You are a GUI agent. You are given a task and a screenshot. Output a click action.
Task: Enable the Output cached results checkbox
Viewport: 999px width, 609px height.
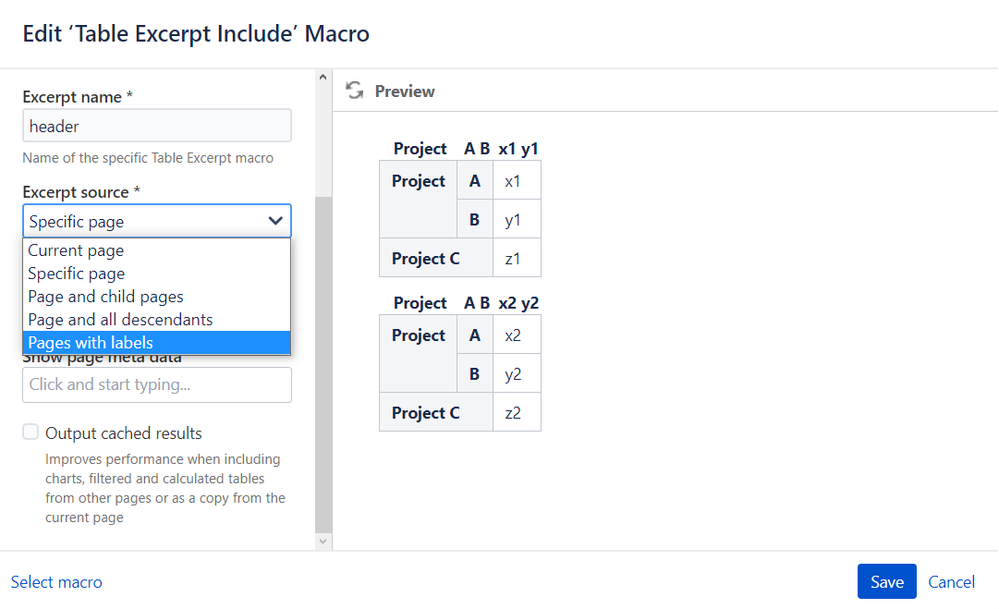31,432
